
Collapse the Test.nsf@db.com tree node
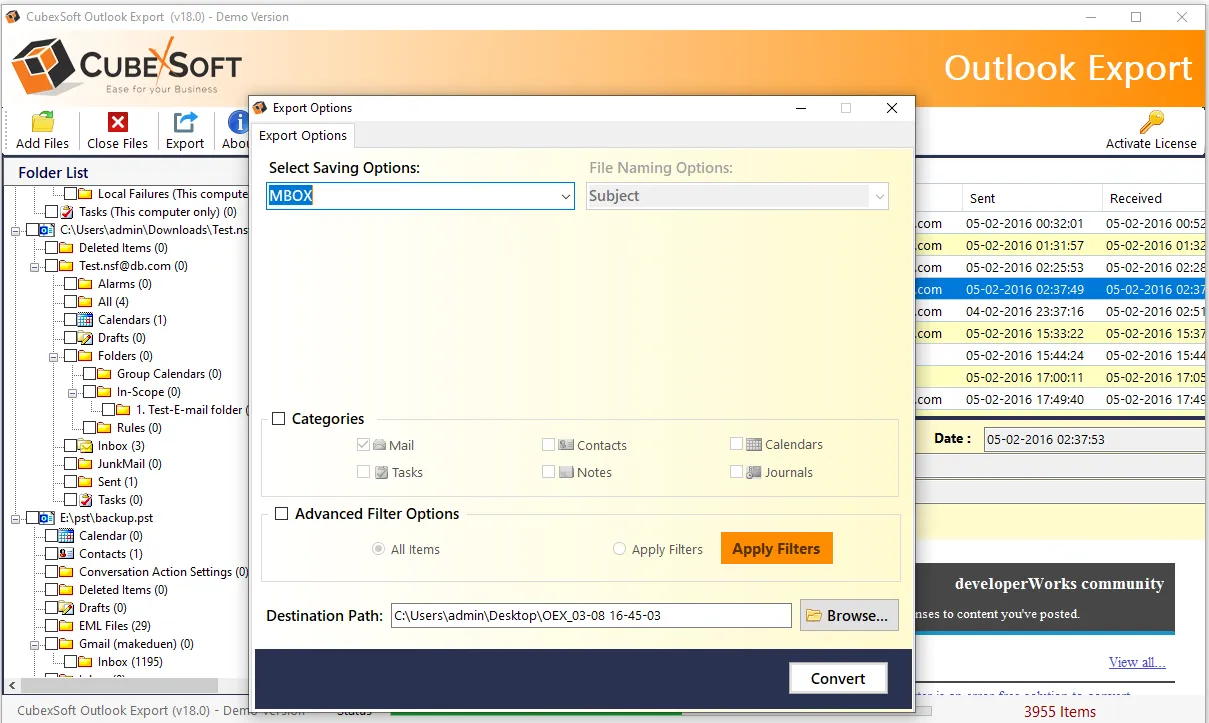tap(35, 266)
